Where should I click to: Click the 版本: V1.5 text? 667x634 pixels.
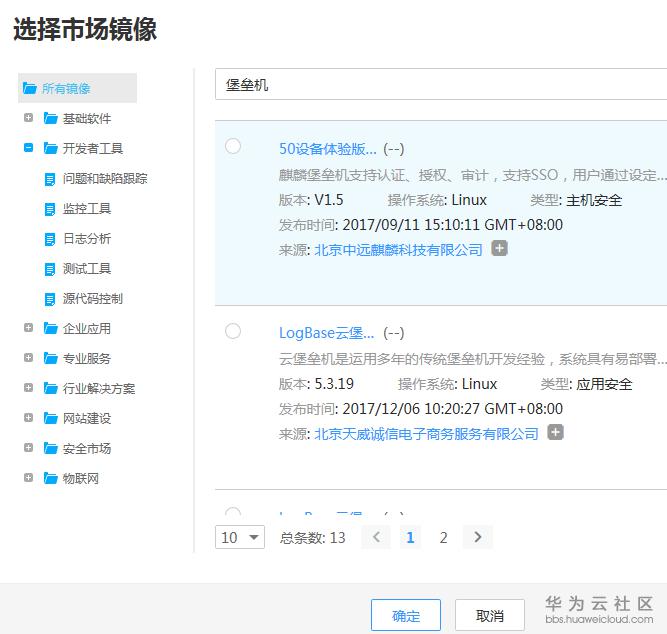311,200
